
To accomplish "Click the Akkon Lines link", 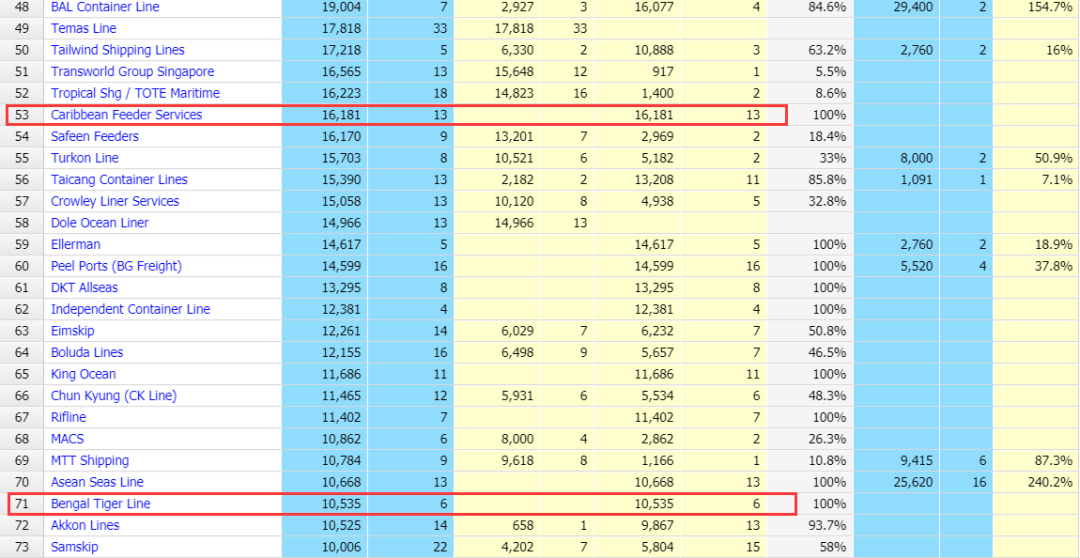I will 85,525.
